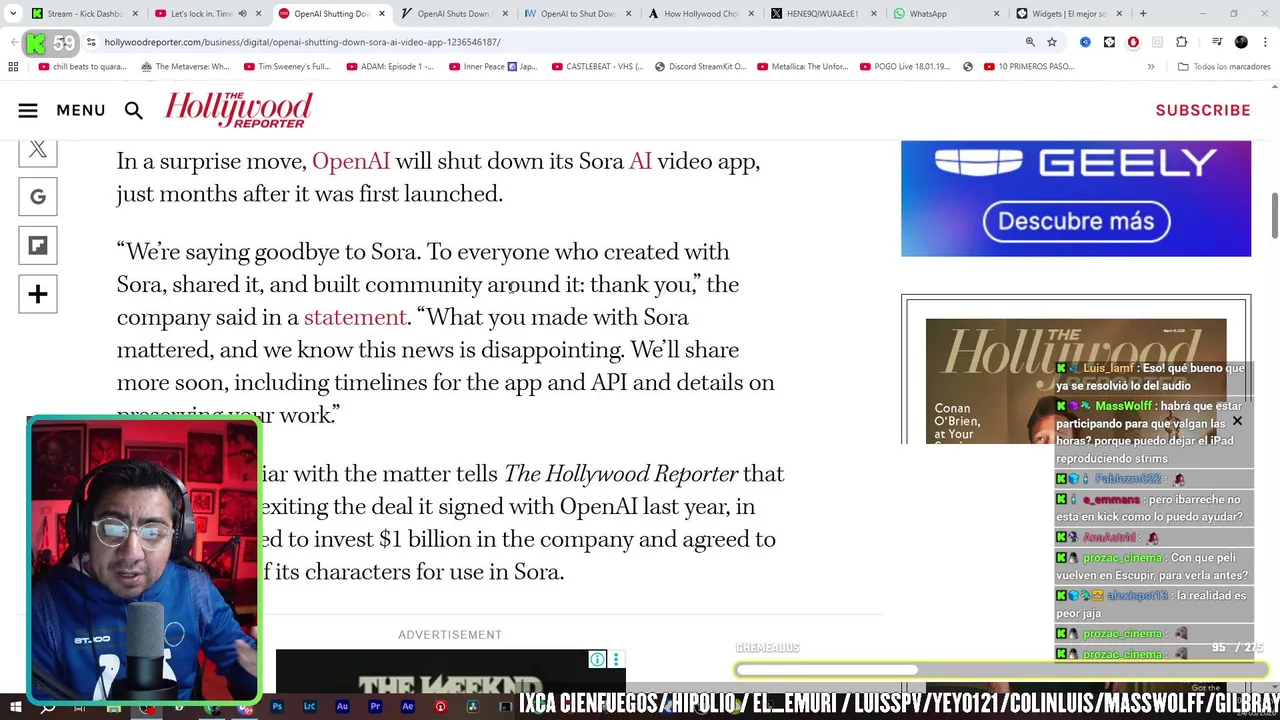This screenshot has width=1280, height=720.
Task: Click the site search magnifier icon
Action: tap(134, 110)
